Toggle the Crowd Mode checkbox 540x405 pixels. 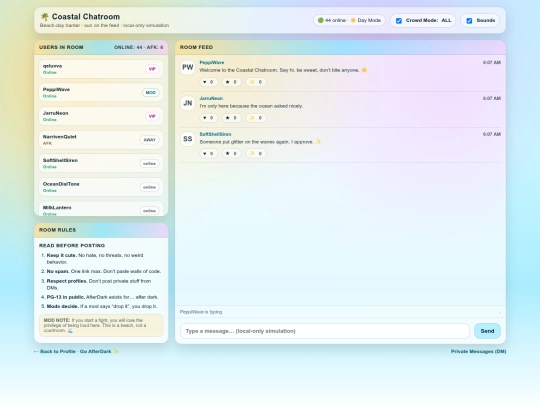click(399, 21)
